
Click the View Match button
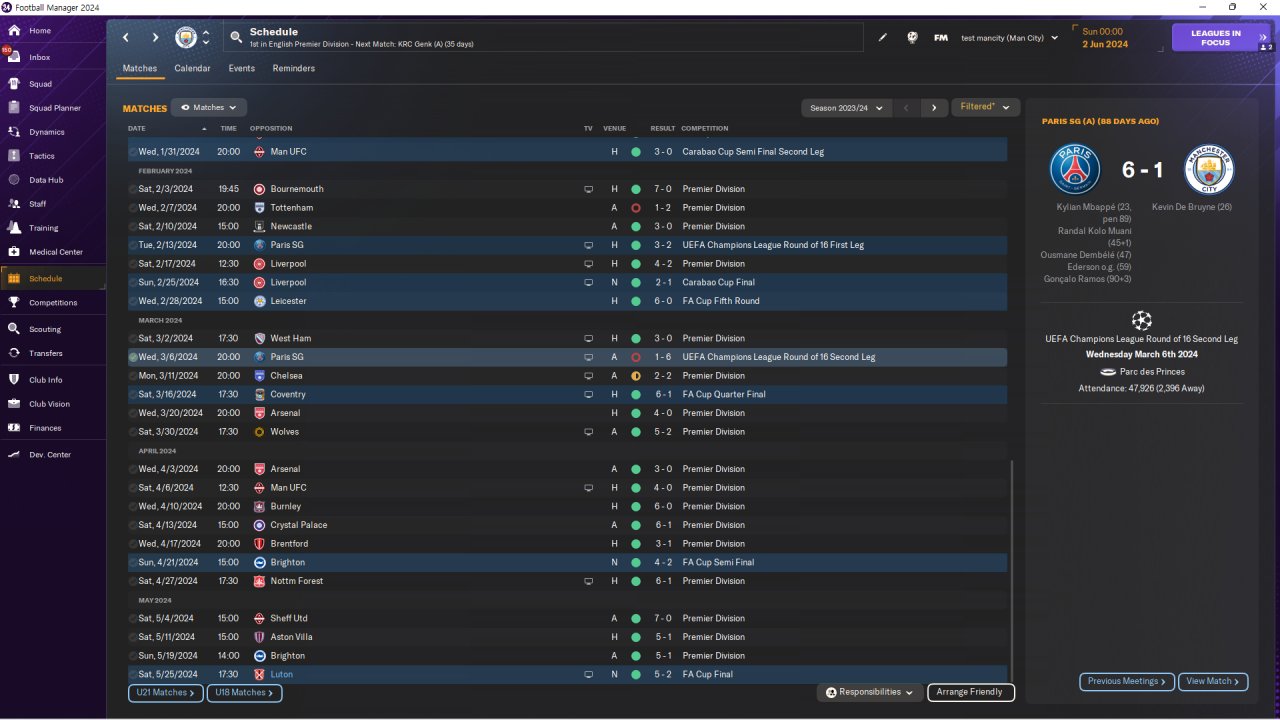[1213, 682]
